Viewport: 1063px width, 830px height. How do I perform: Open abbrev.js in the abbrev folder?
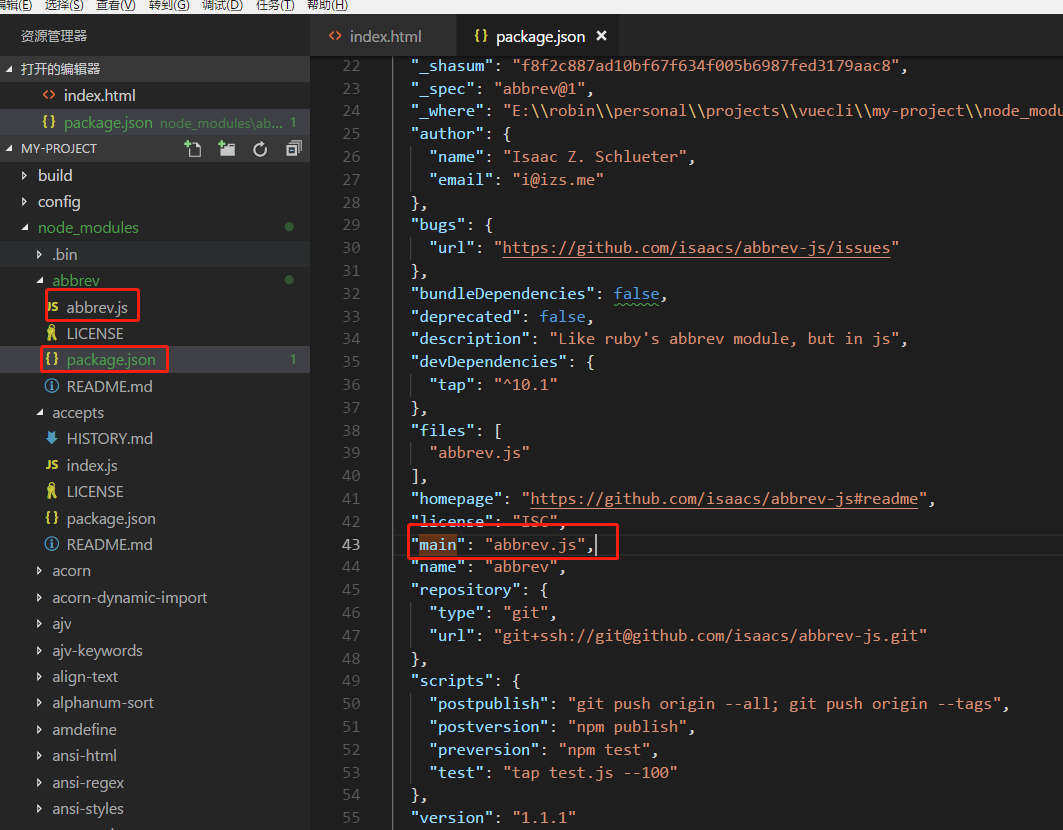click(x=96, y=307)
